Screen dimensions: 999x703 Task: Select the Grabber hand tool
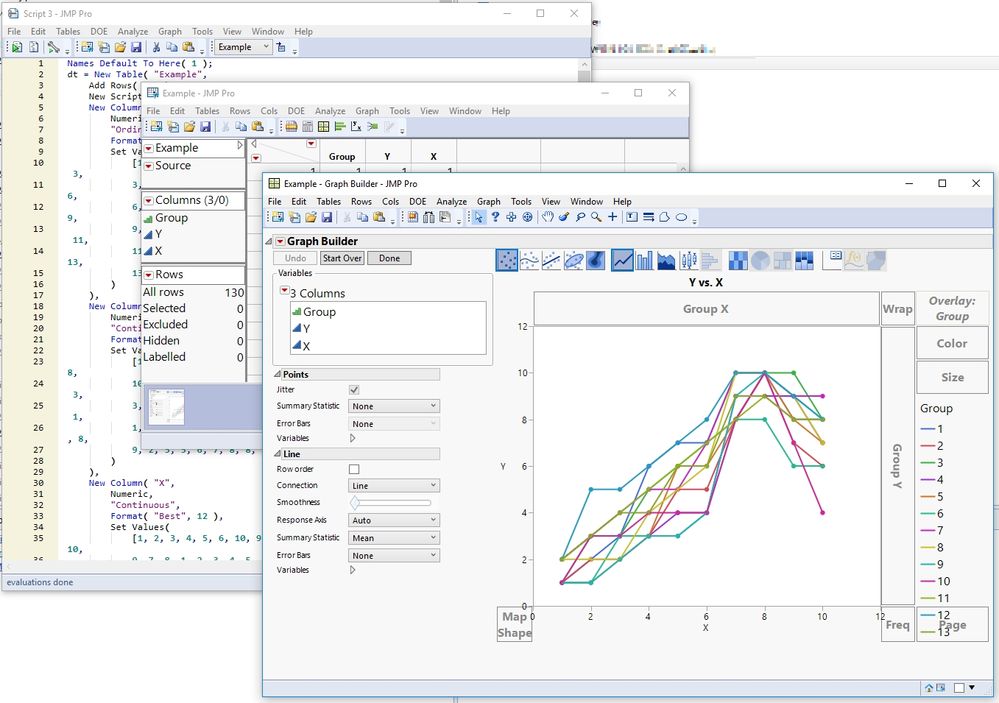coord(547,217)
